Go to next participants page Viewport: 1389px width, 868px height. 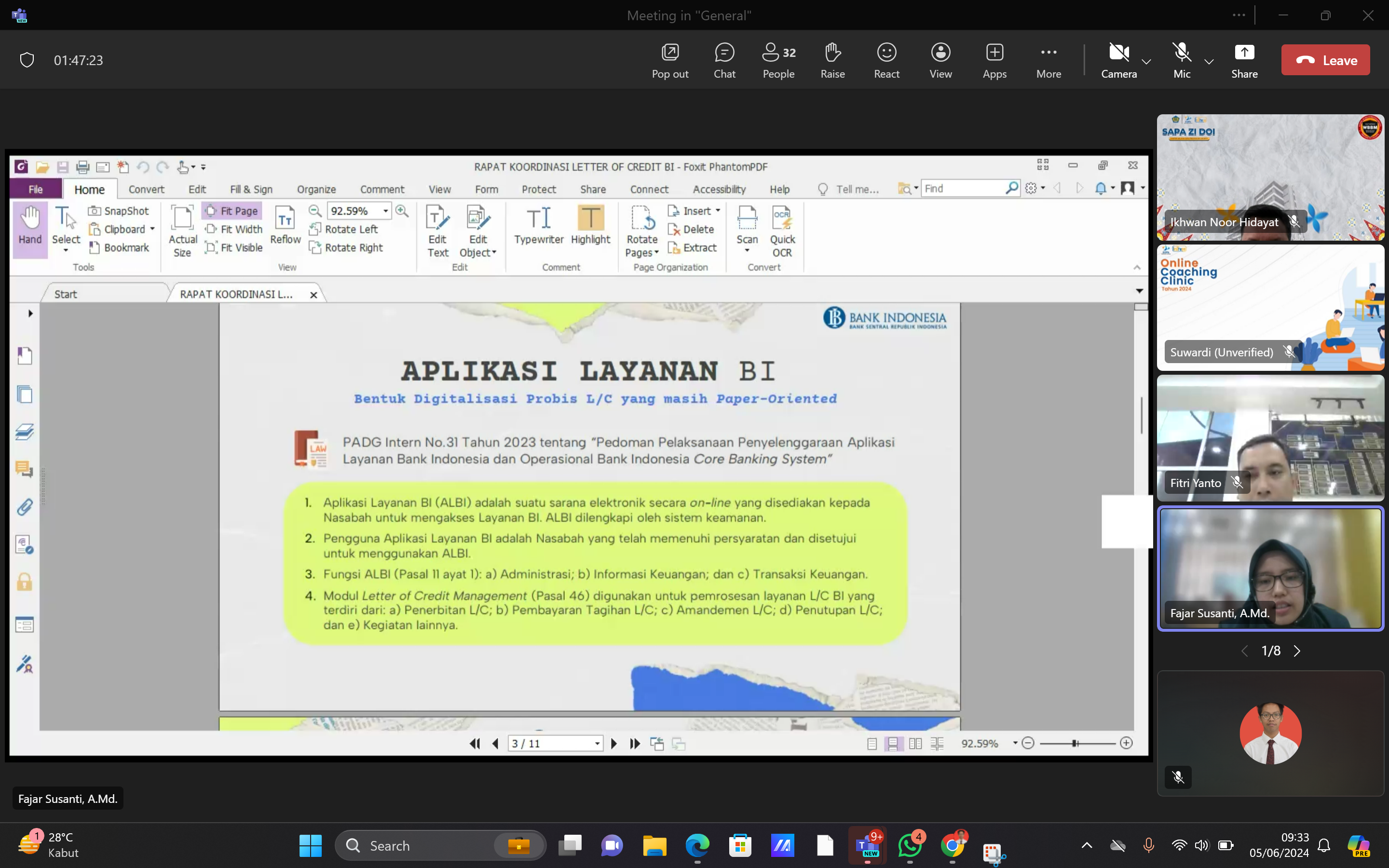[1297, 651]
